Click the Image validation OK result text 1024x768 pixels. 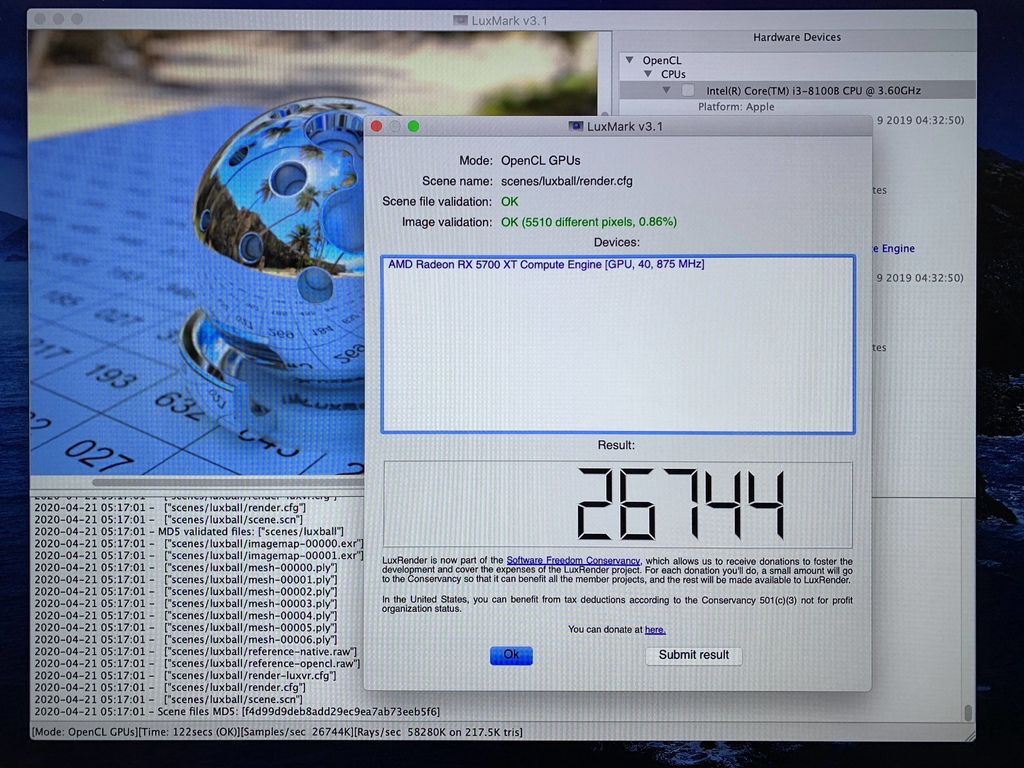588,222
